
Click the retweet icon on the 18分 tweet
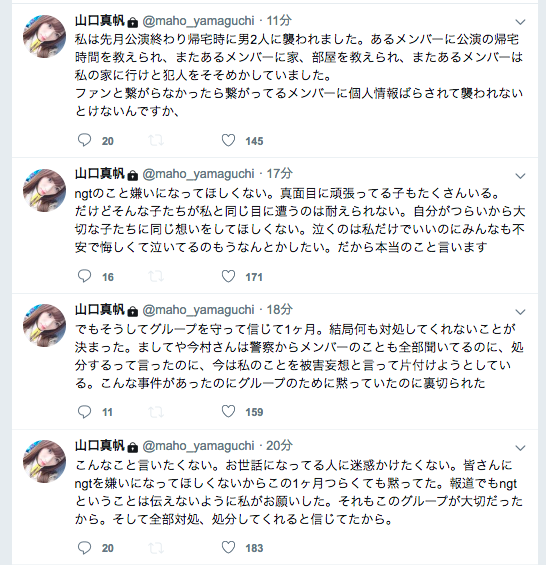coord(156,412)
